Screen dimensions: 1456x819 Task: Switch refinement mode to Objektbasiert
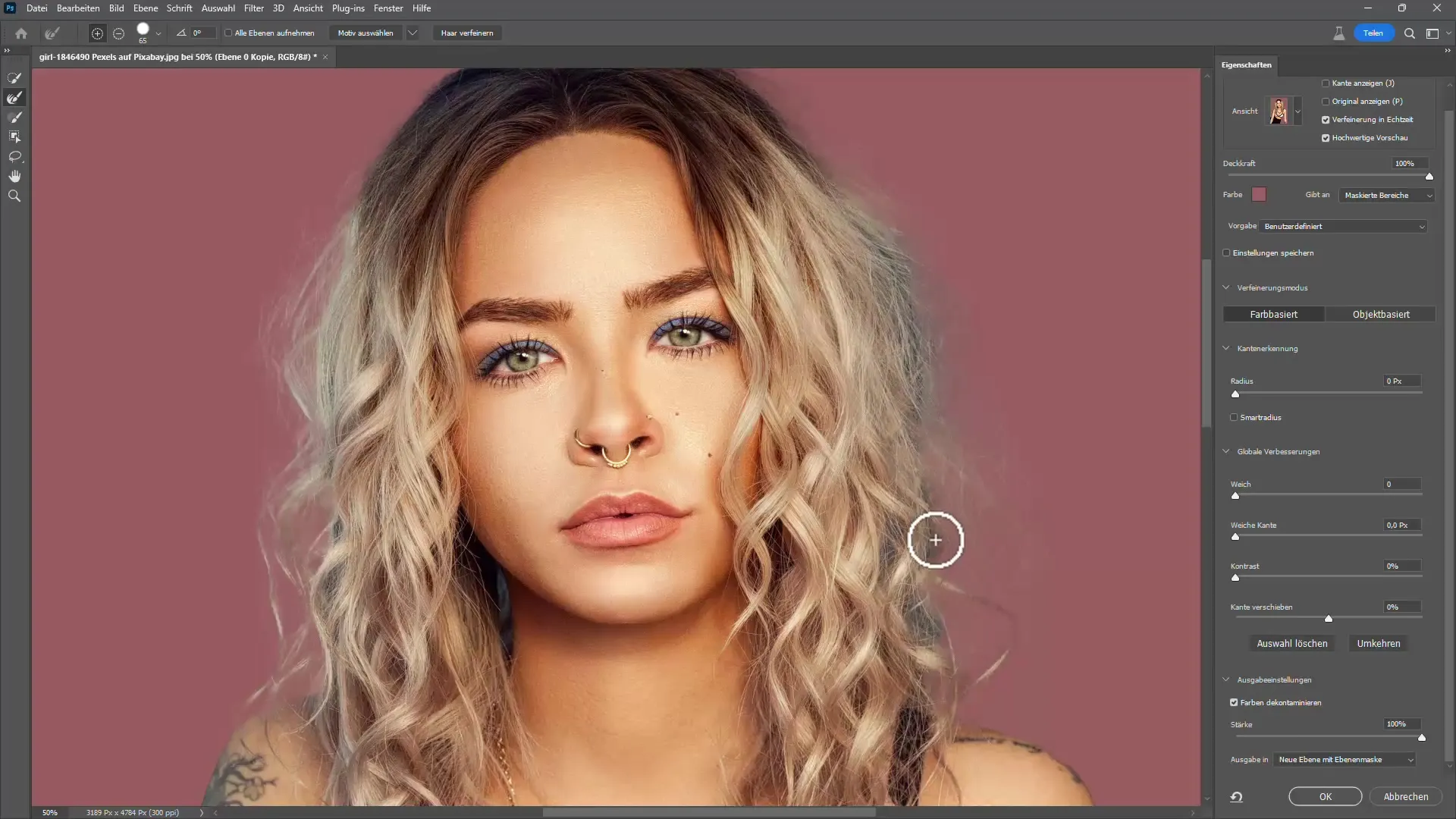[1381, 315]
